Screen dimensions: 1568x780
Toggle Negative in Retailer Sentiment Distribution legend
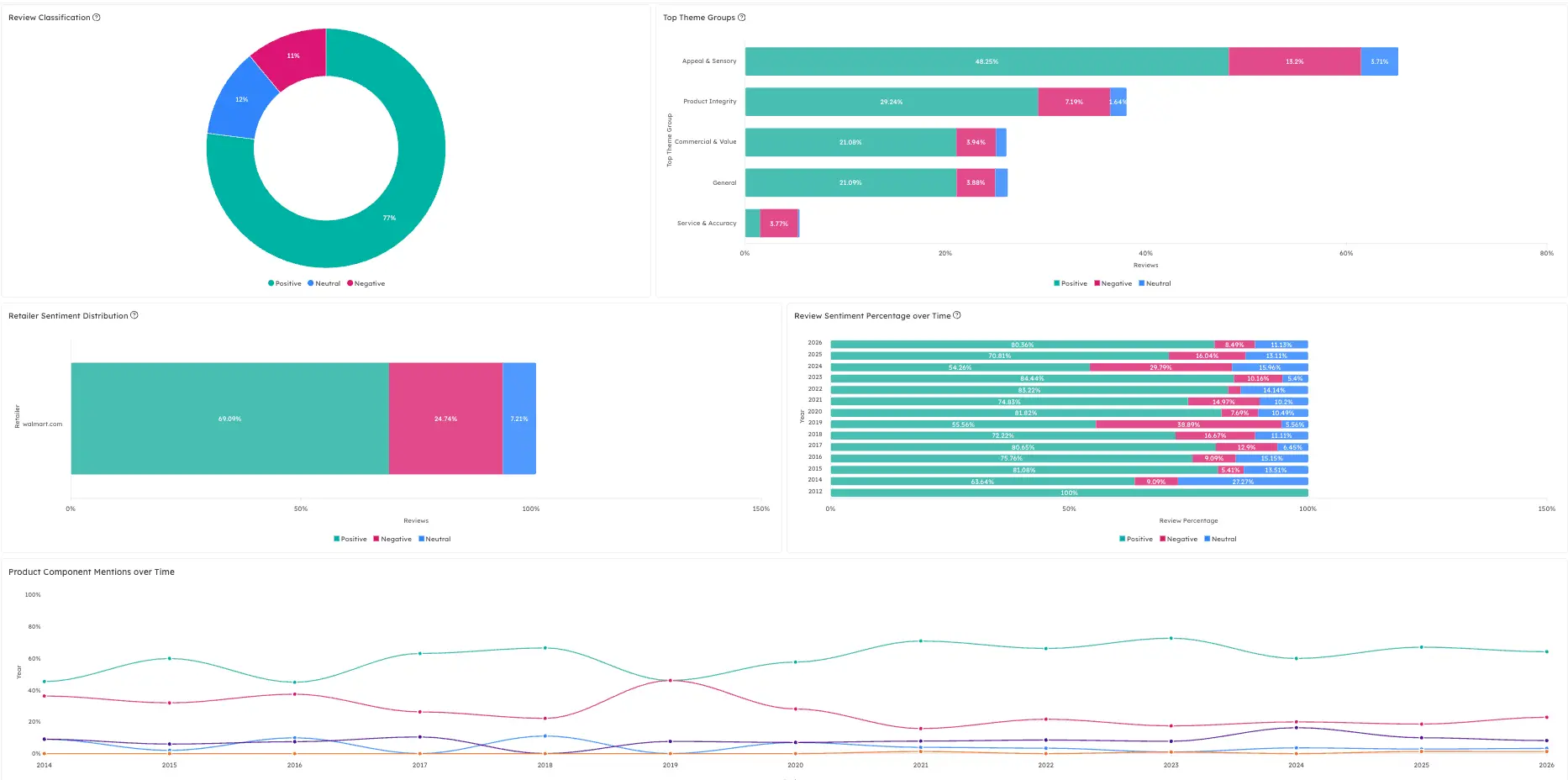[392, 539]
